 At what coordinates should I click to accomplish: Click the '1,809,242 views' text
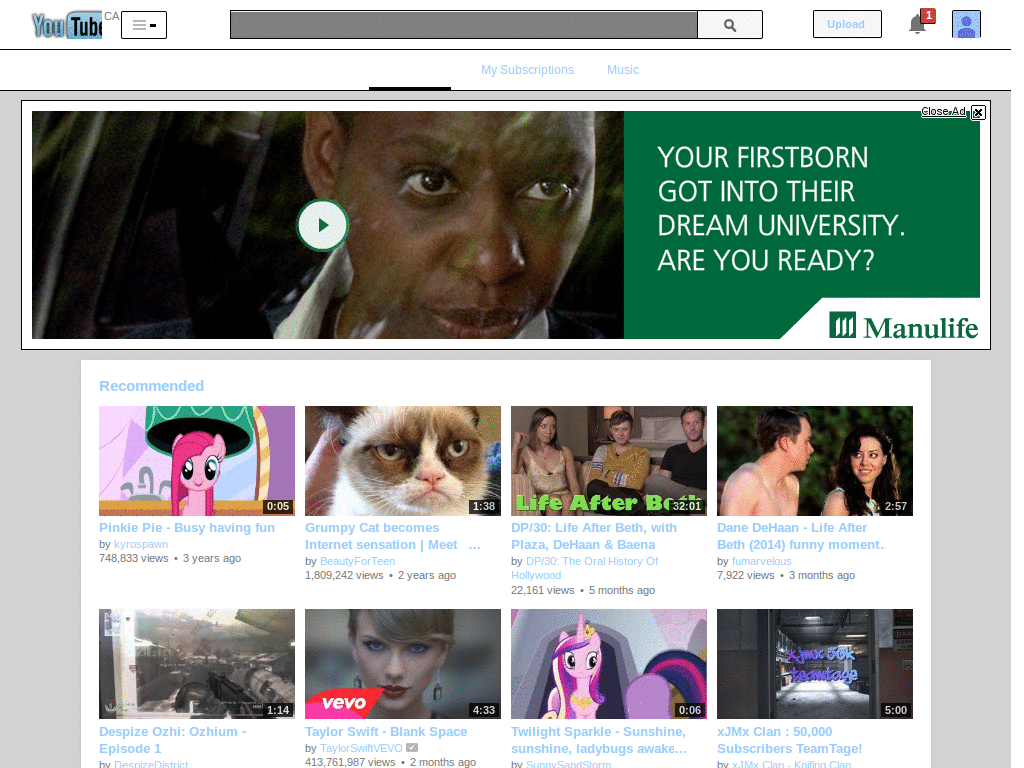point(344,575)
